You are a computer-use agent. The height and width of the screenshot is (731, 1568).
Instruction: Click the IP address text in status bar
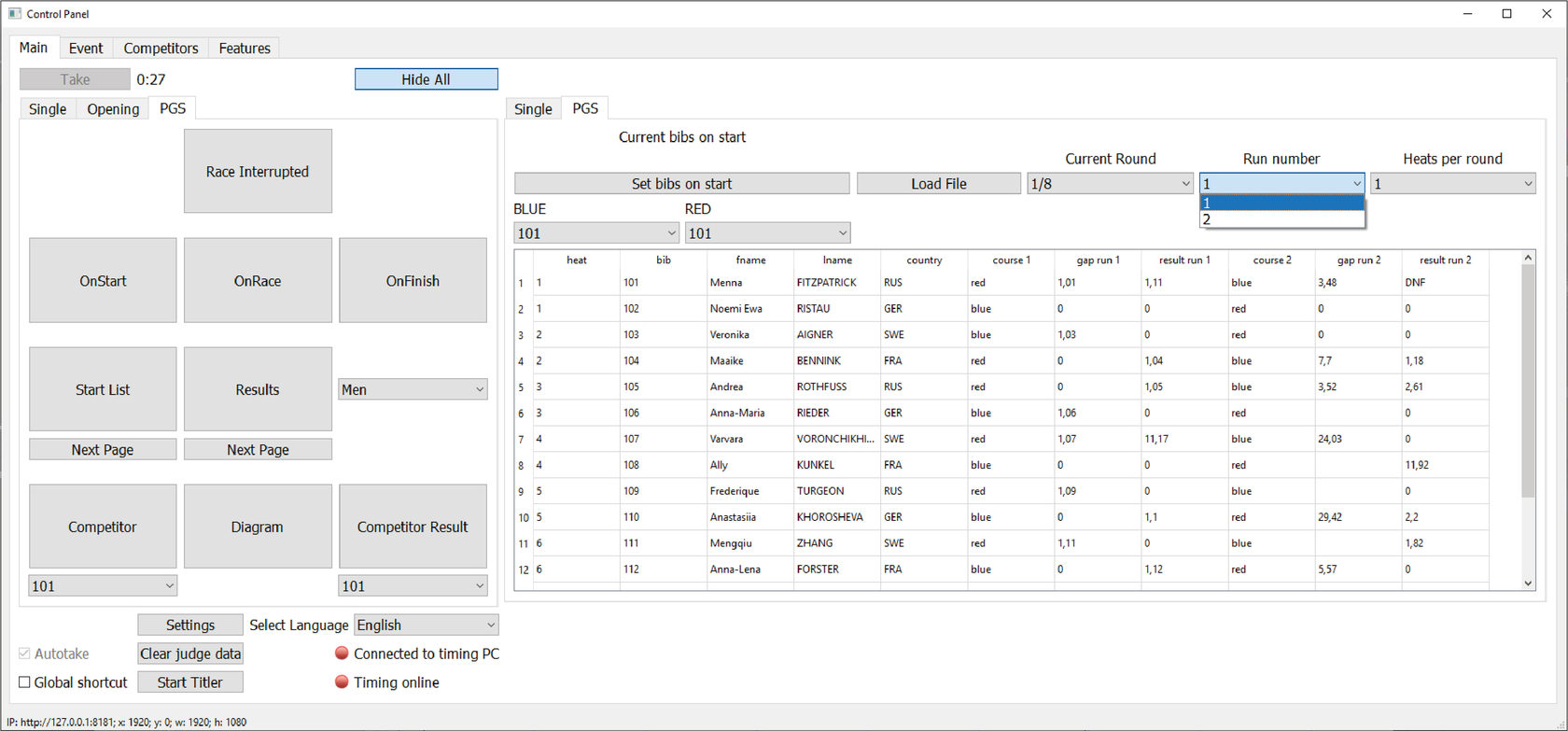[127, 722]
